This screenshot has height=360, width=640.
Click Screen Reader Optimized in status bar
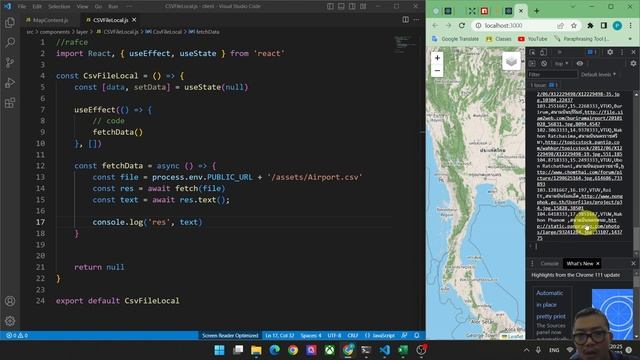230,336
